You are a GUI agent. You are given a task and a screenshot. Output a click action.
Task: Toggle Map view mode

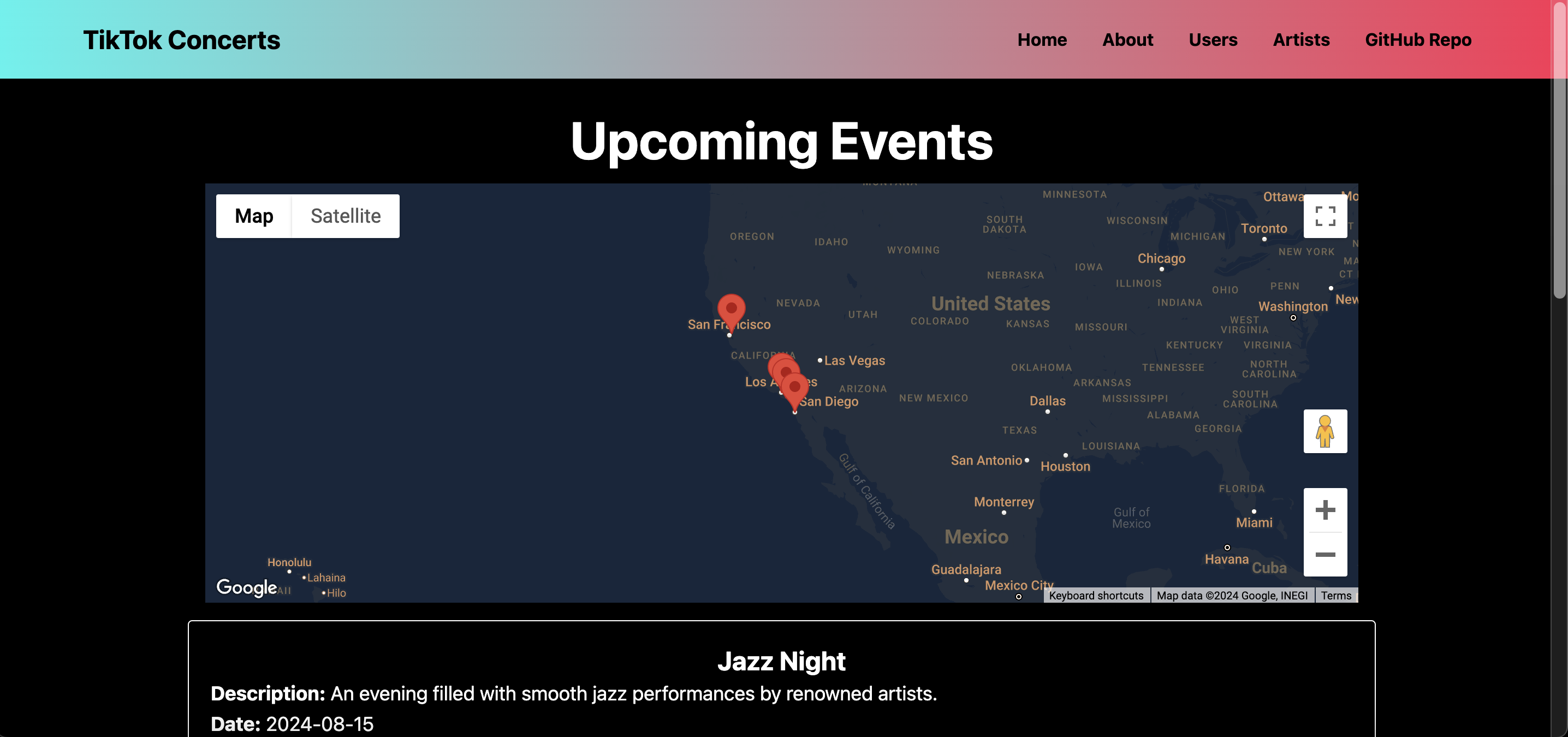click(x=253, y=215)
